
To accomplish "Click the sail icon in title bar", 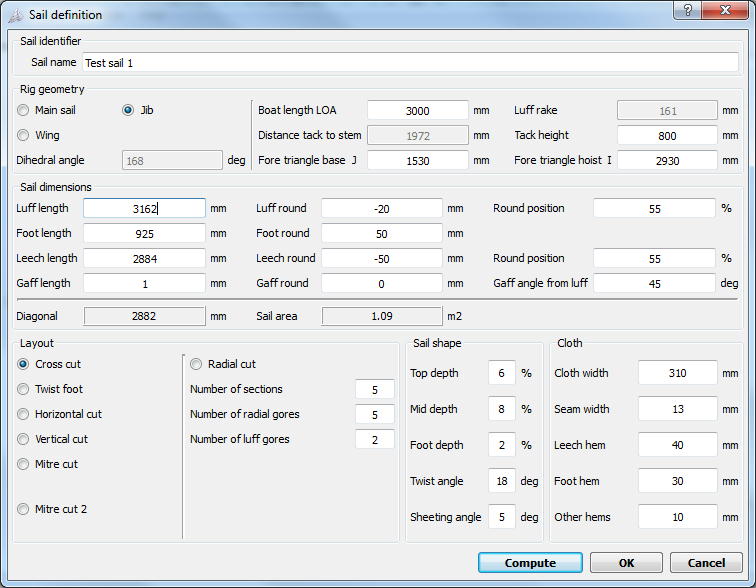I will (x=15, y=15).
